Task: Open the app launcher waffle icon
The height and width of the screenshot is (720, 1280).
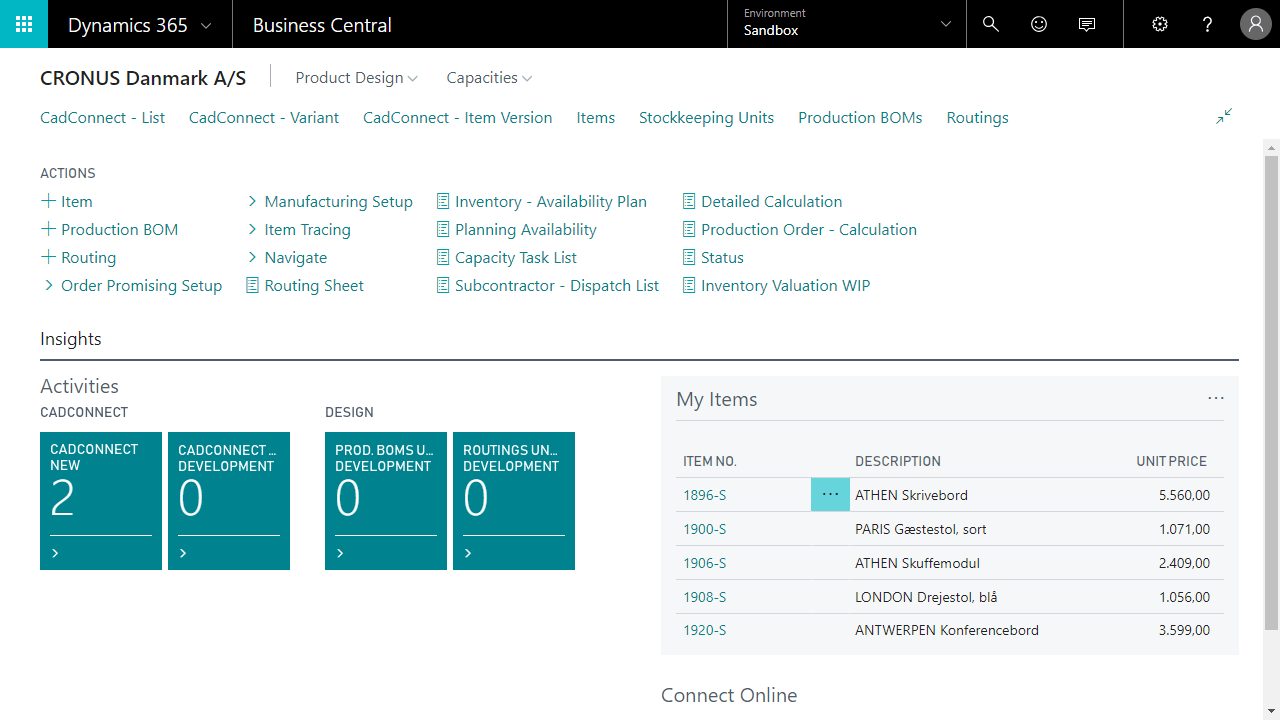Action: [24, 24]
